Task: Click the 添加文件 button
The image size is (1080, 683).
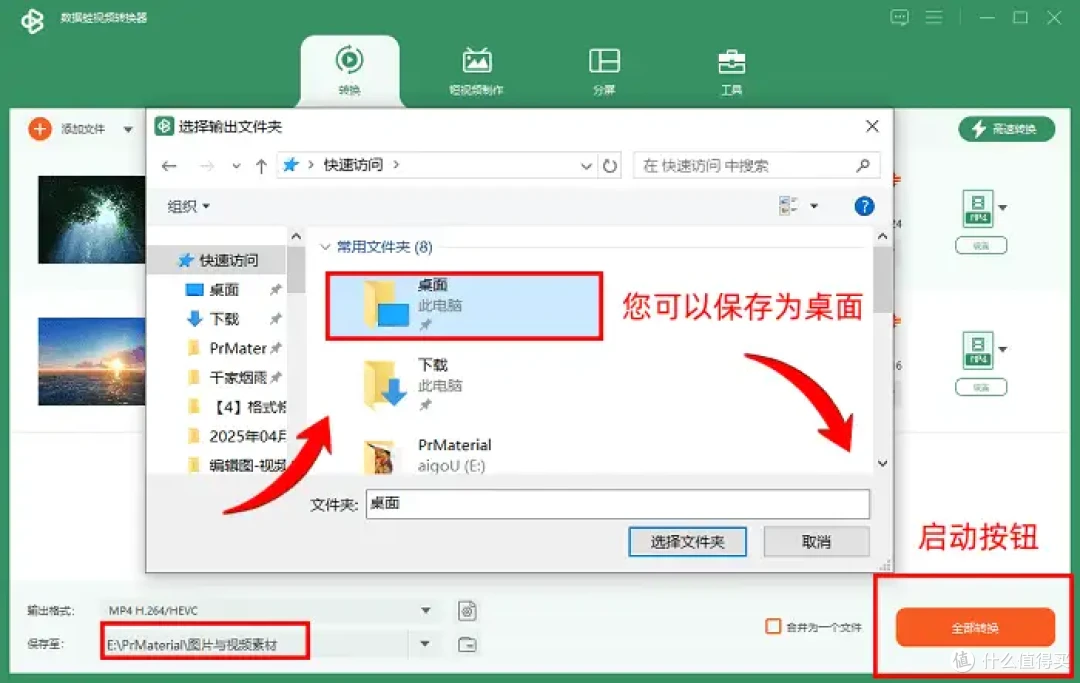Action: (68, 129)
